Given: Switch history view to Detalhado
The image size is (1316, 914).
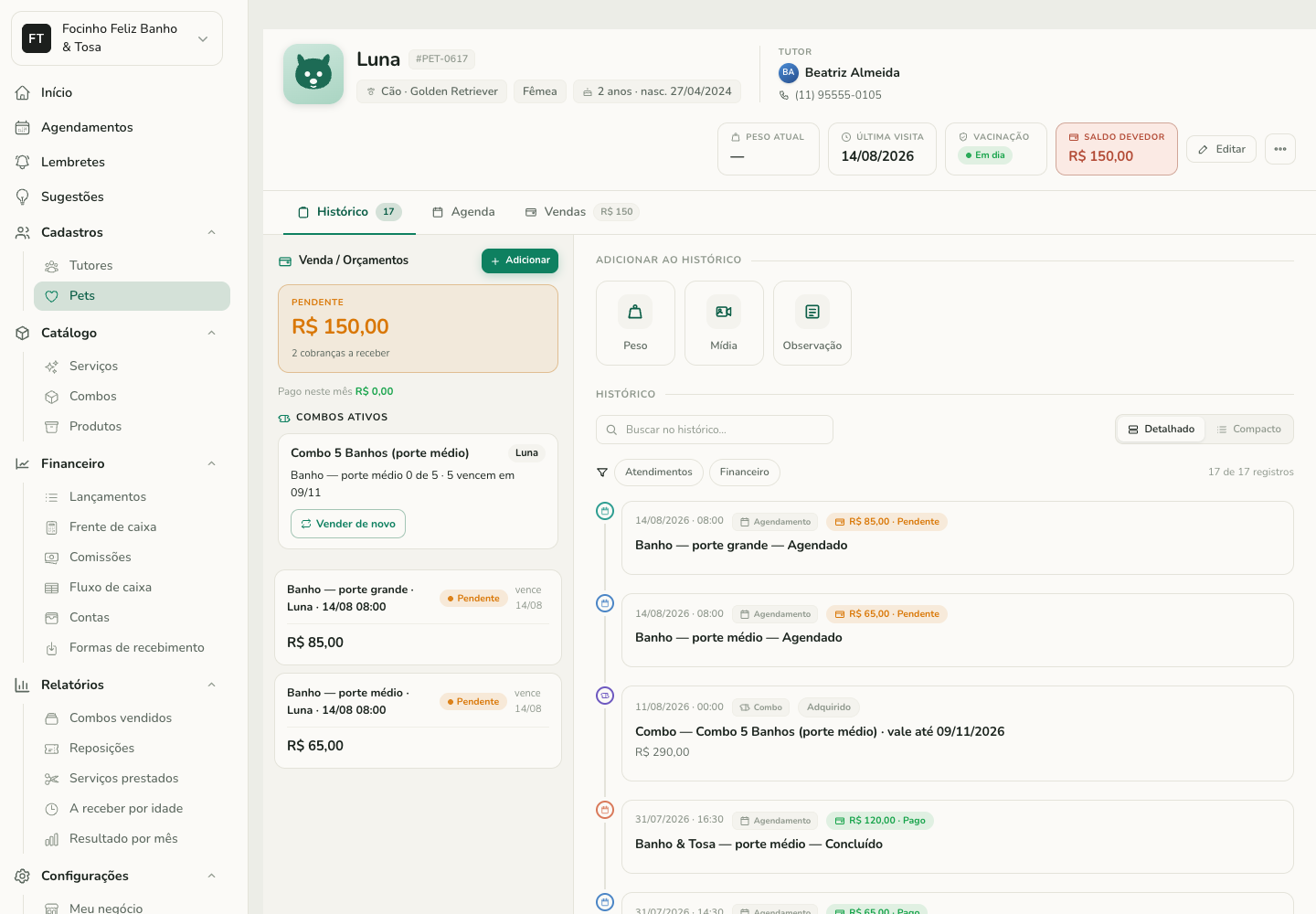Looking at the screenshot, I should [1161, 430].
